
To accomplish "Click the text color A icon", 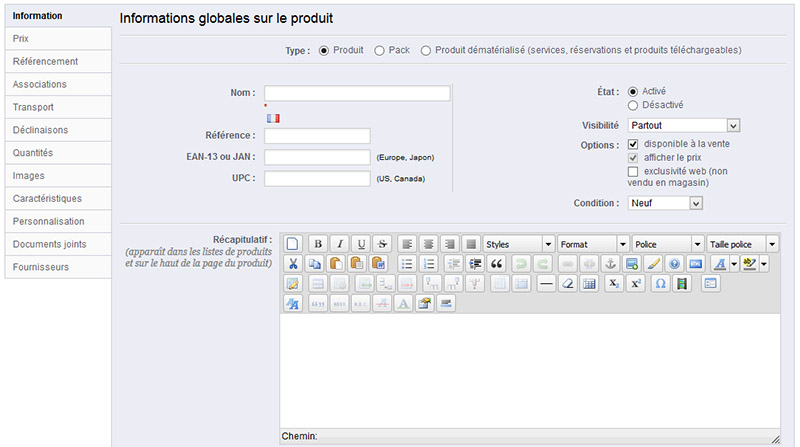I will click(x=719, y=264).
